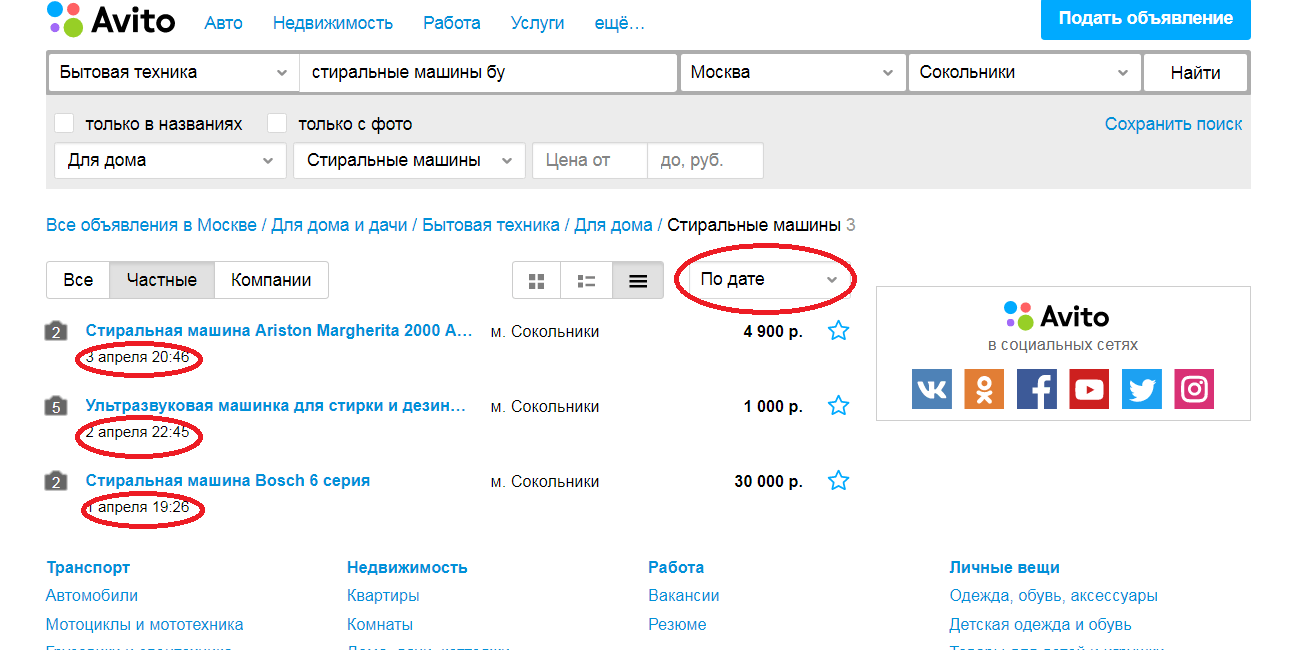The height and width of the screenshot is (650, 1296).
Task: Select the 'Компании' sellers tab
Action: tap(271, 280)
